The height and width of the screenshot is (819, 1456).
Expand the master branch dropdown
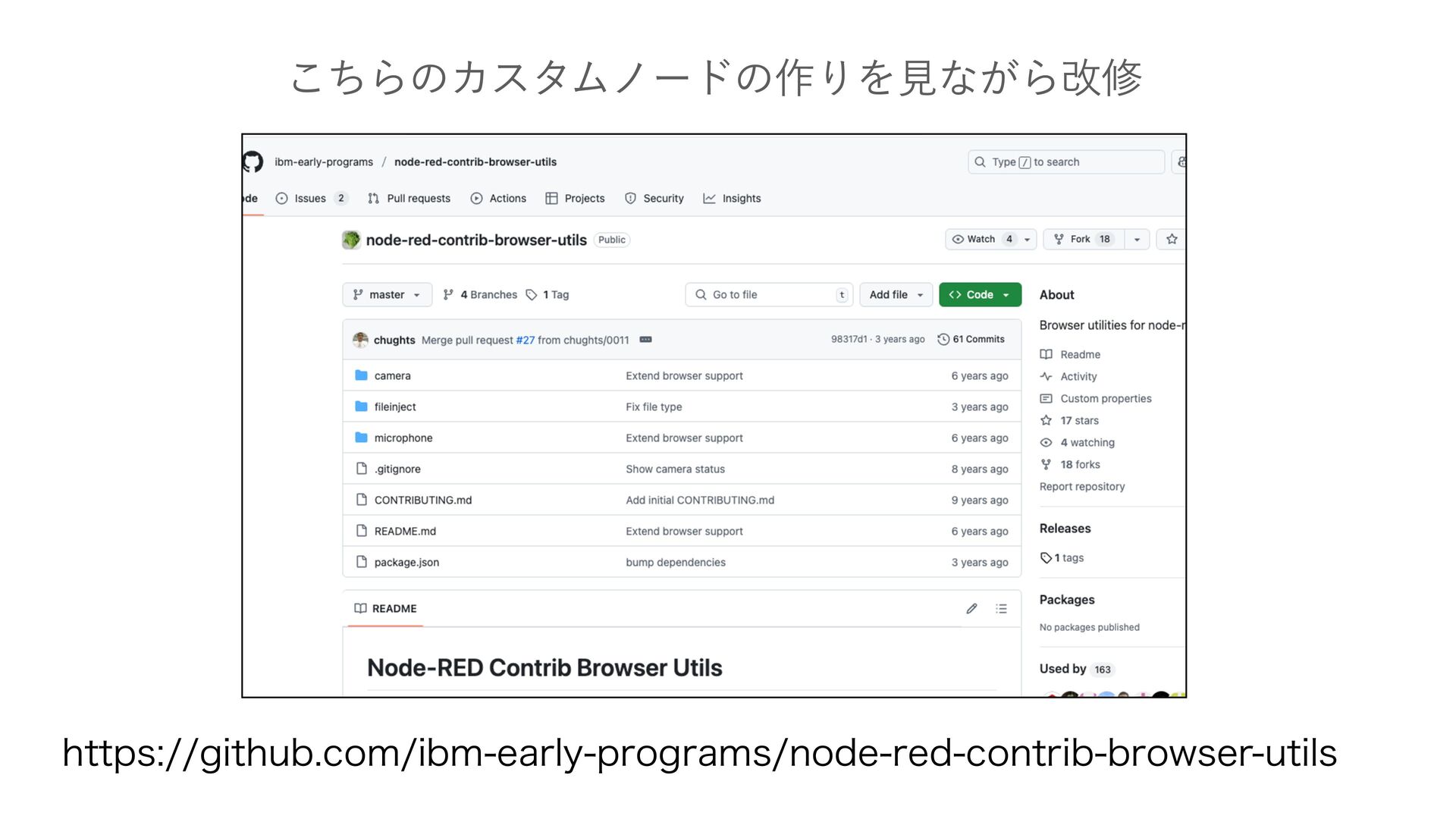387,294
